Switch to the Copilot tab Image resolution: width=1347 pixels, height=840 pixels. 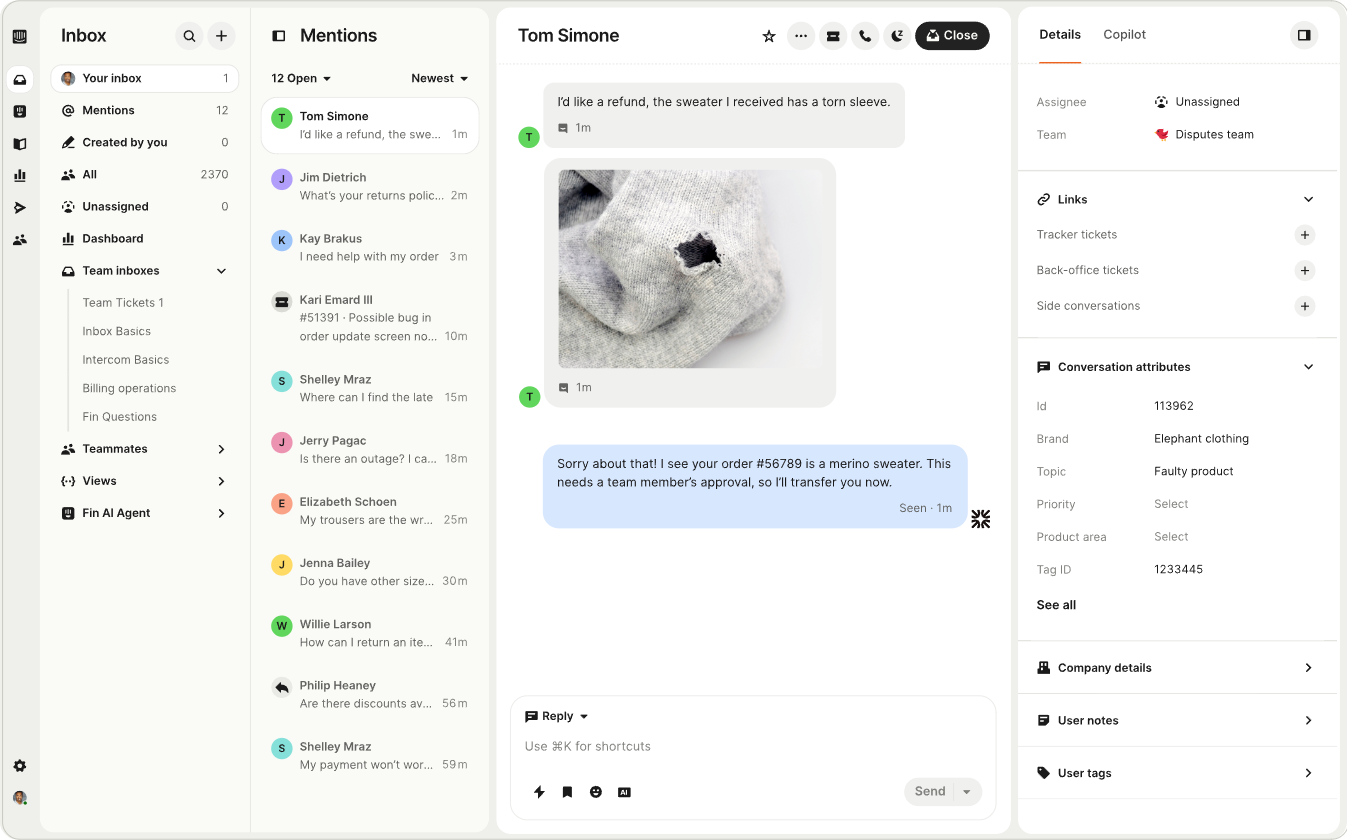[x=1124, y=34]
